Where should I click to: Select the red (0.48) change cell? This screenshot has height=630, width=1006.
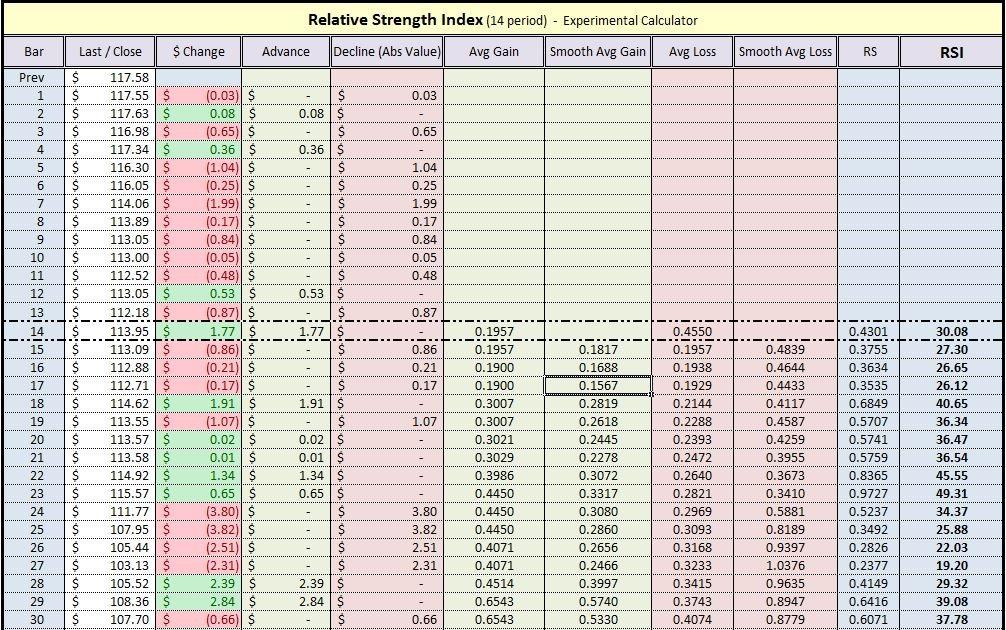point(198,275)
